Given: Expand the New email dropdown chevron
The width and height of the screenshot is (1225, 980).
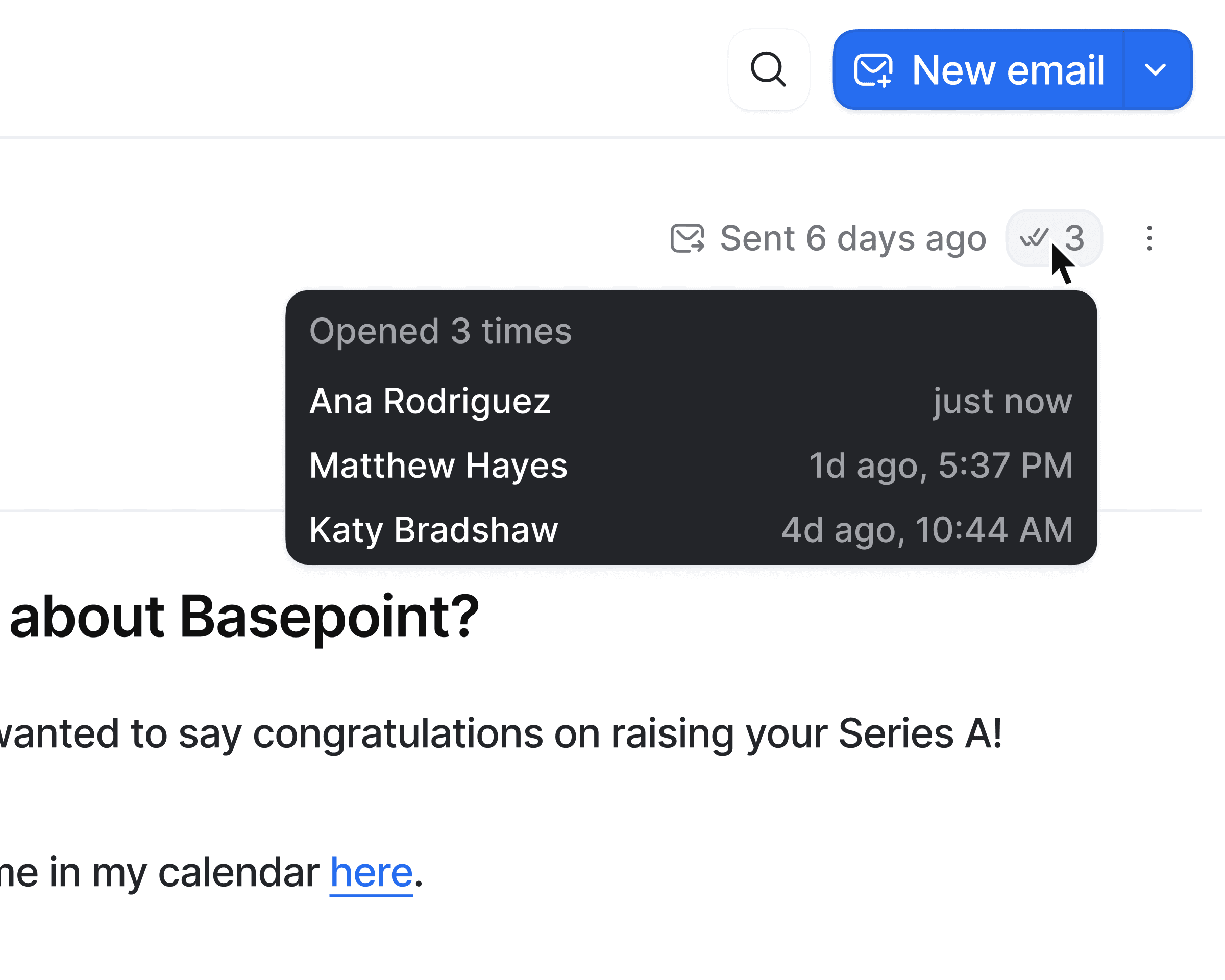Looking at the screenshot, I should coord(1155,70).
